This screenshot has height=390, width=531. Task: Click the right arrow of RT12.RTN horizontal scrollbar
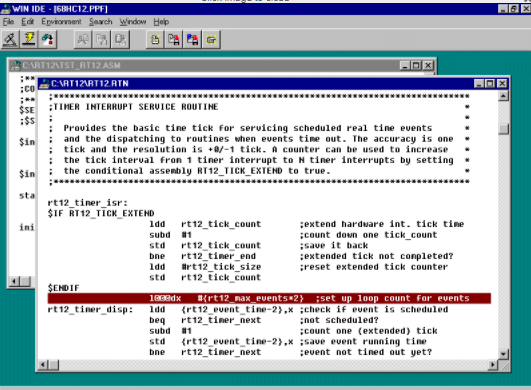tap(493, 365)
